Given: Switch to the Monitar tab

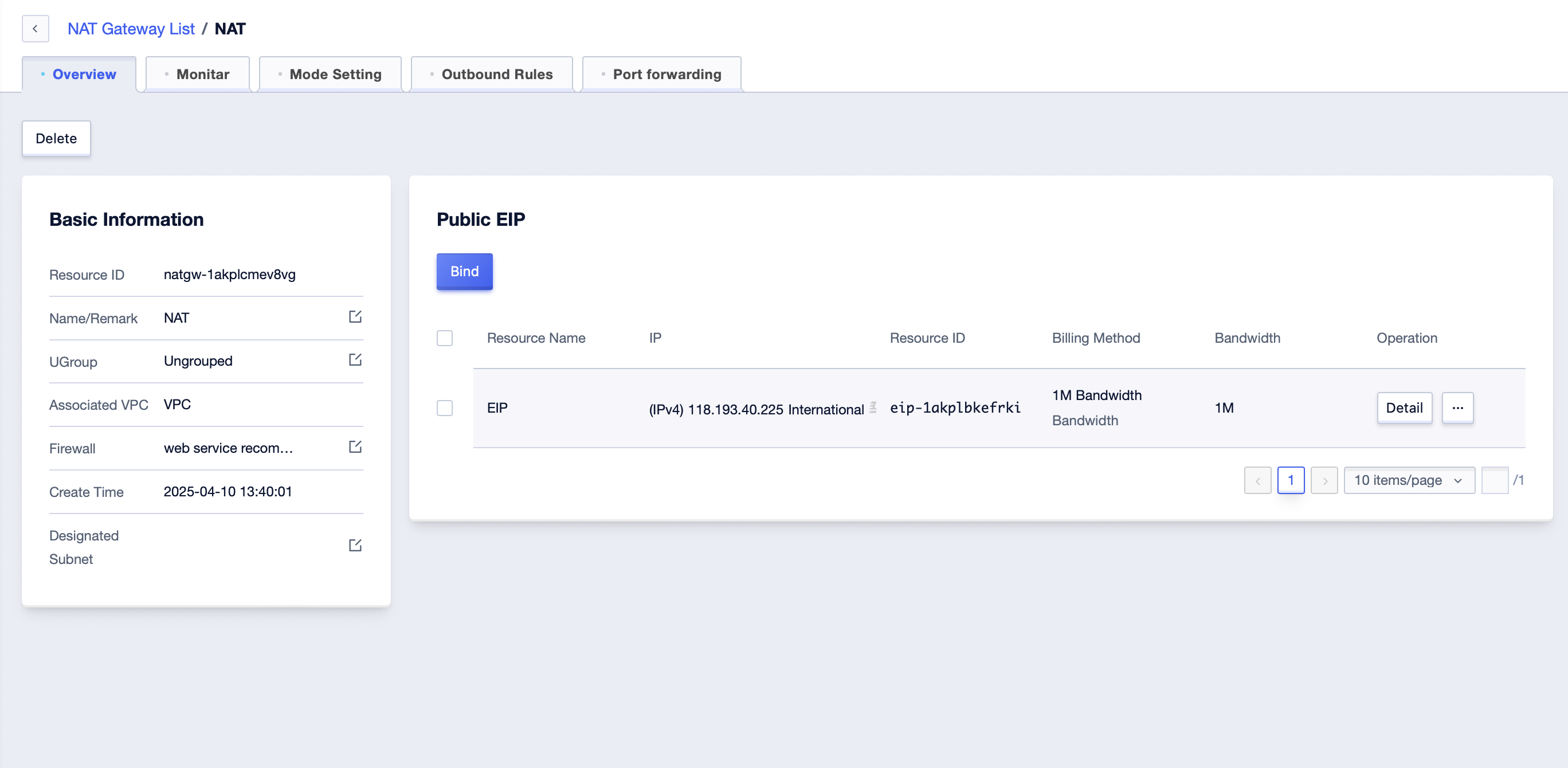Looking at the screenshot, I should (x=197, y=75).
